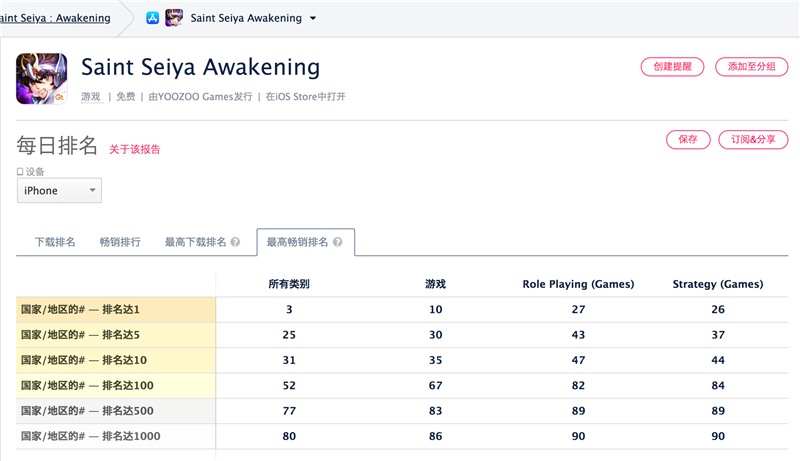The image size is (800, 461).
Task: Click the small device icon beside 设备
Action: tap(20, 171)
